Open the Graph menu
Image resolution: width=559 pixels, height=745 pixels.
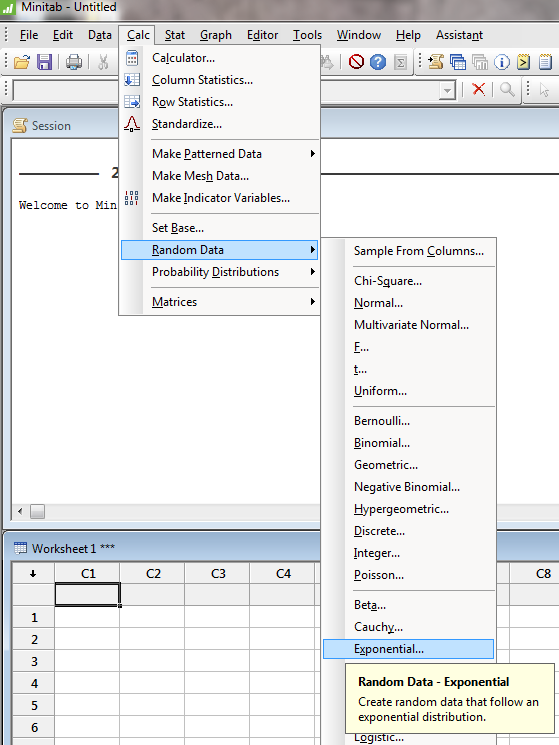click(x=216, y=35)
